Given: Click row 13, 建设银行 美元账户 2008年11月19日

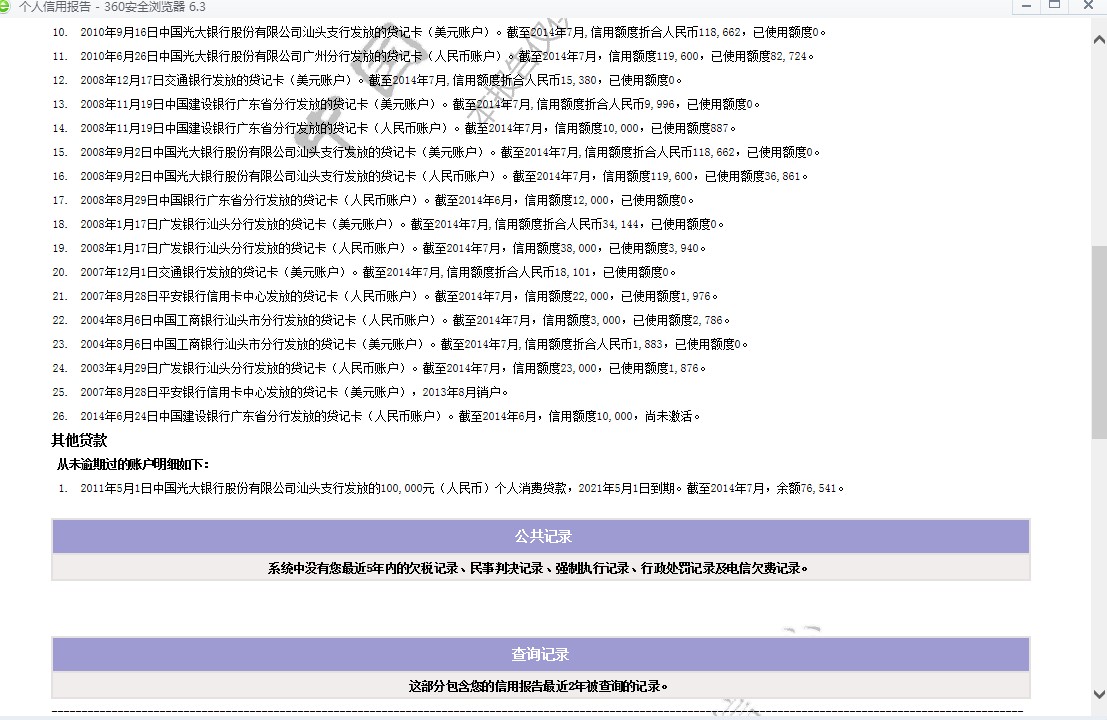Looking at the screenshot, I should (406, 104).
